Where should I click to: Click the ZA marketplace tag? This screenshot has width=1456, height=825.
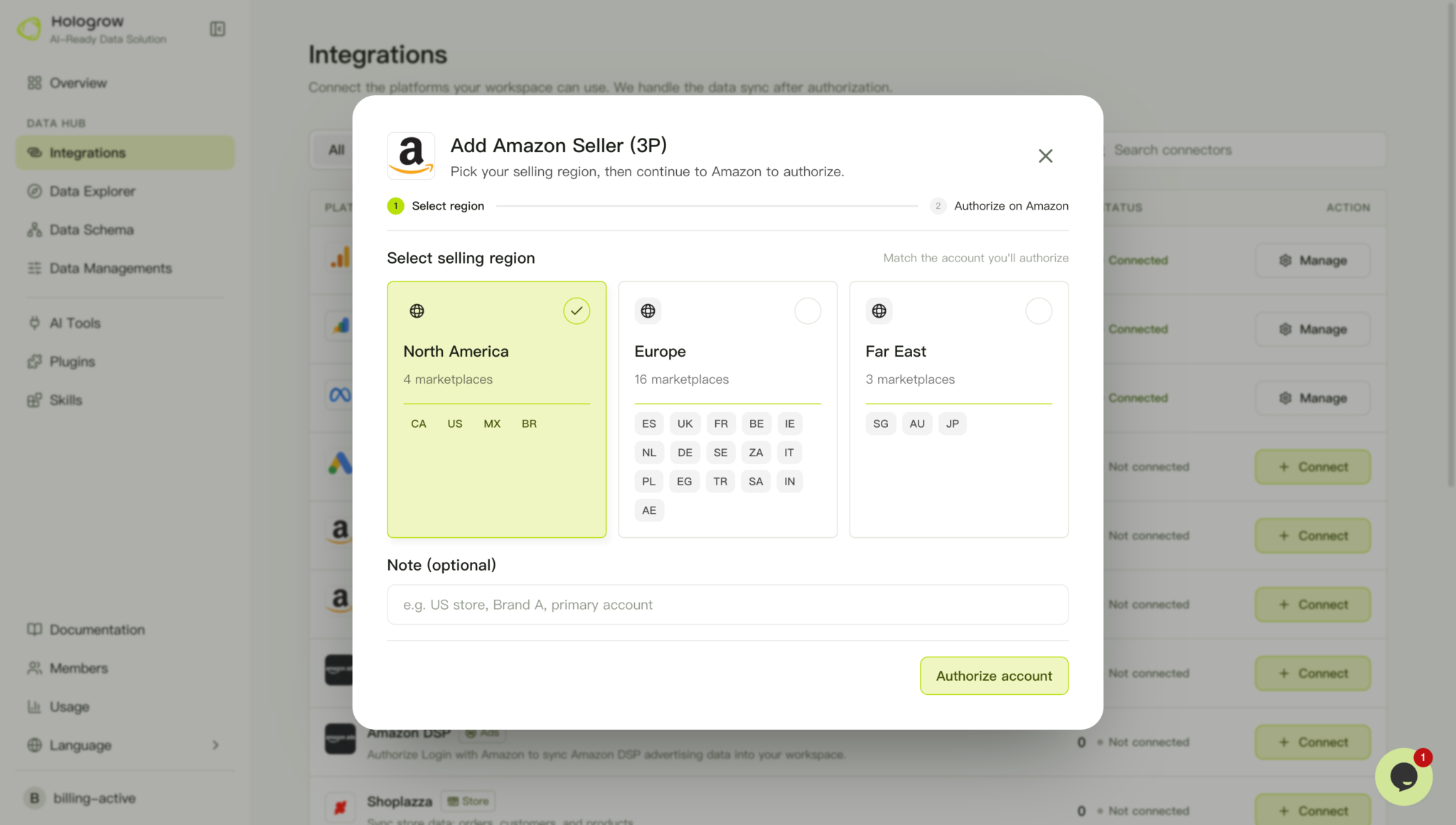(756, 453)
